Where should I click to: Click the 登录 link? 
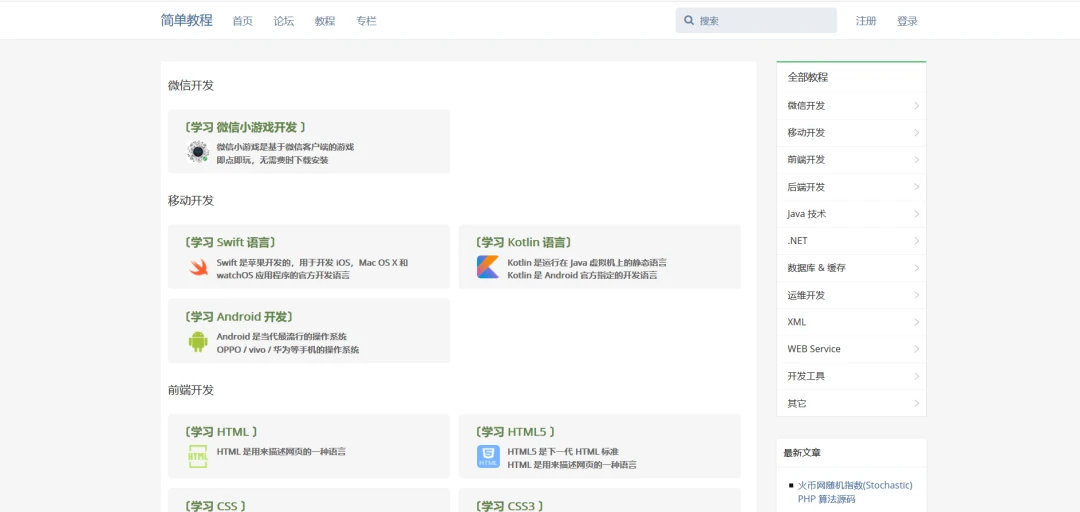point(907,21)
